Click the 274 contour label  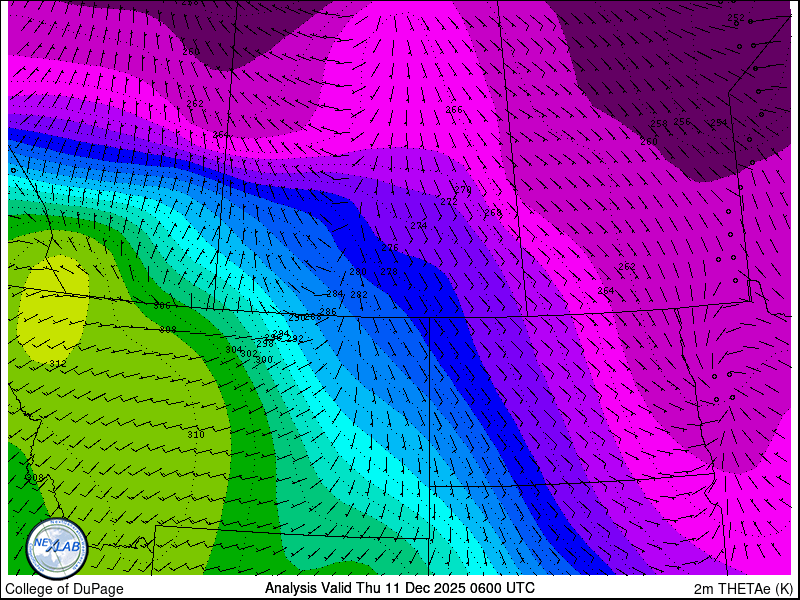click(419, 226)
